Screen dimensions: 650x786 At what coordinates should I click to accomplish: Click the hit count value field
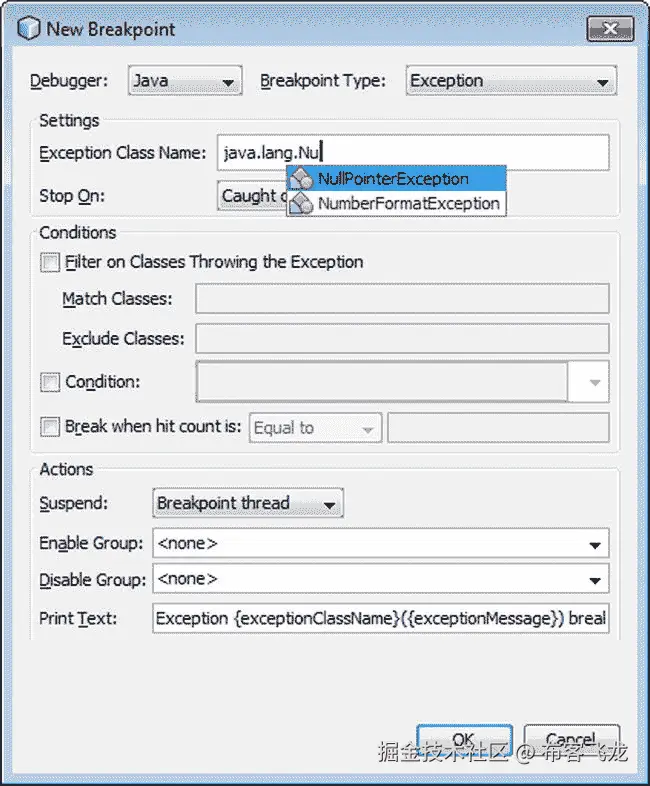coord(498,428)
